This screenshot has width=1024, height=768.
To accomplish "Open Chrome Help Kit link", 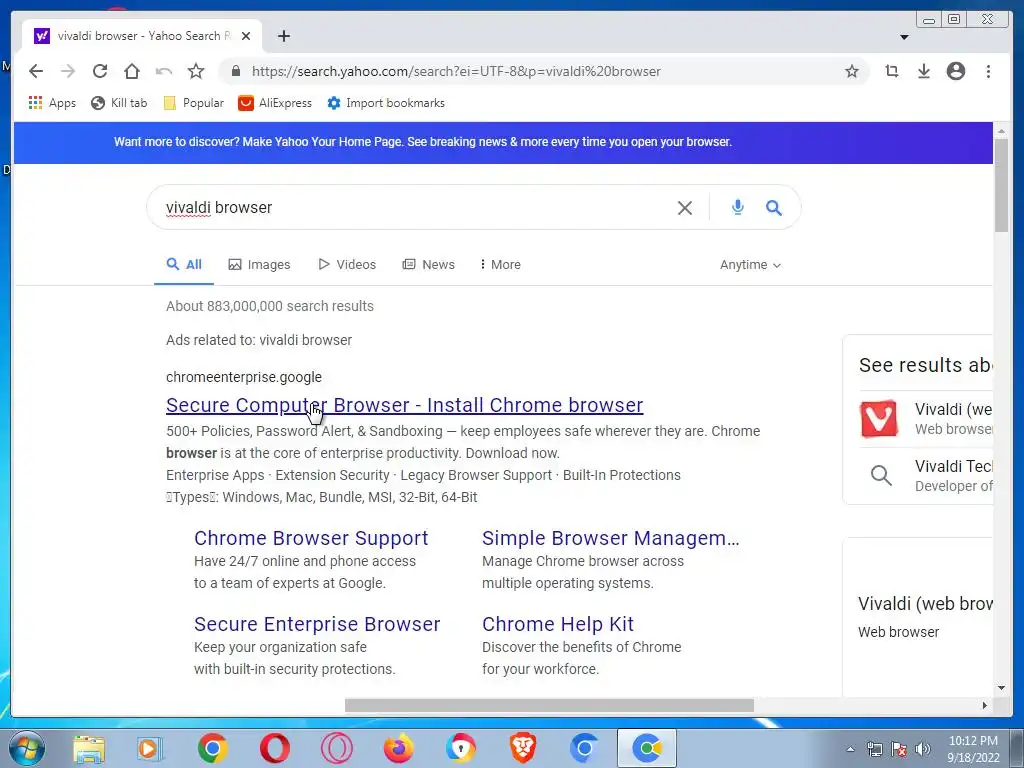I will [x=558, y=624].
